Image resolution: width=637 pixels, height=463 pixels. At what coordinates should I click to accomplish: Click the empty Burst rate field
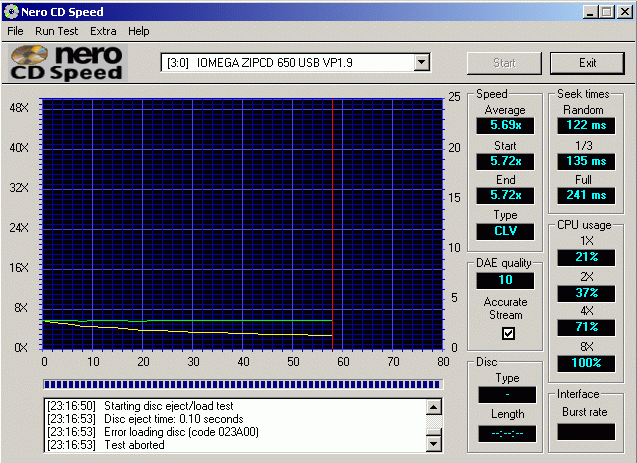click(586, 432)
